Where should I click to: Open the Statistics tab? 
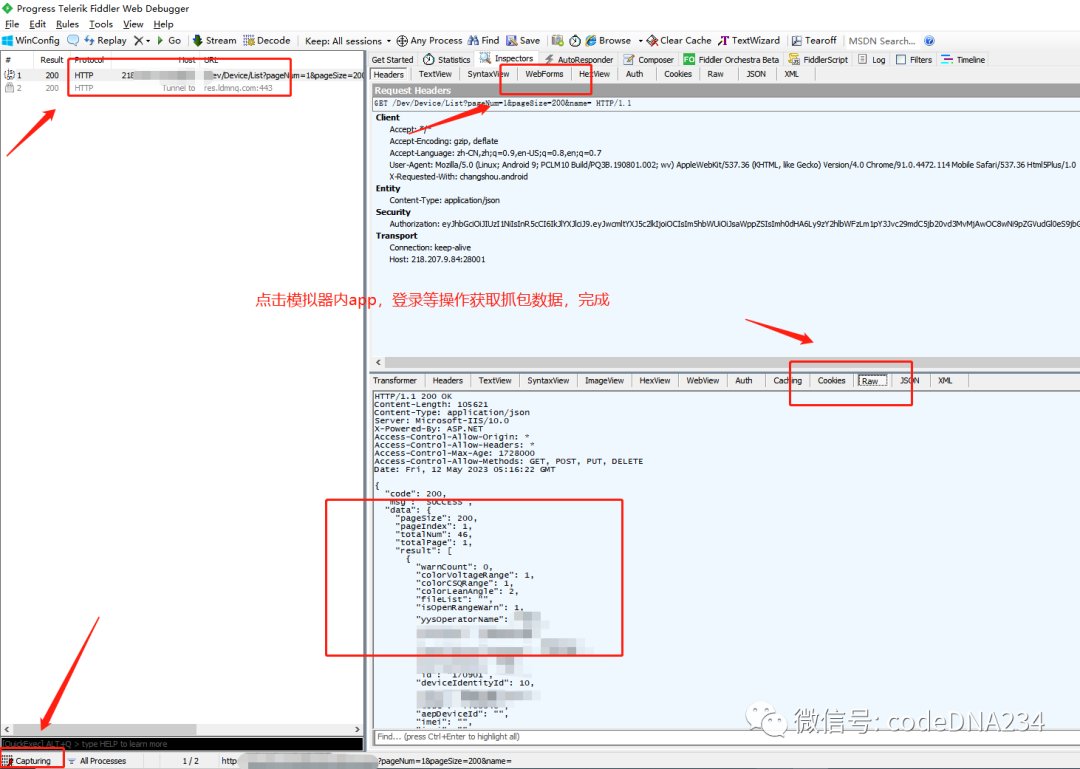446,60
